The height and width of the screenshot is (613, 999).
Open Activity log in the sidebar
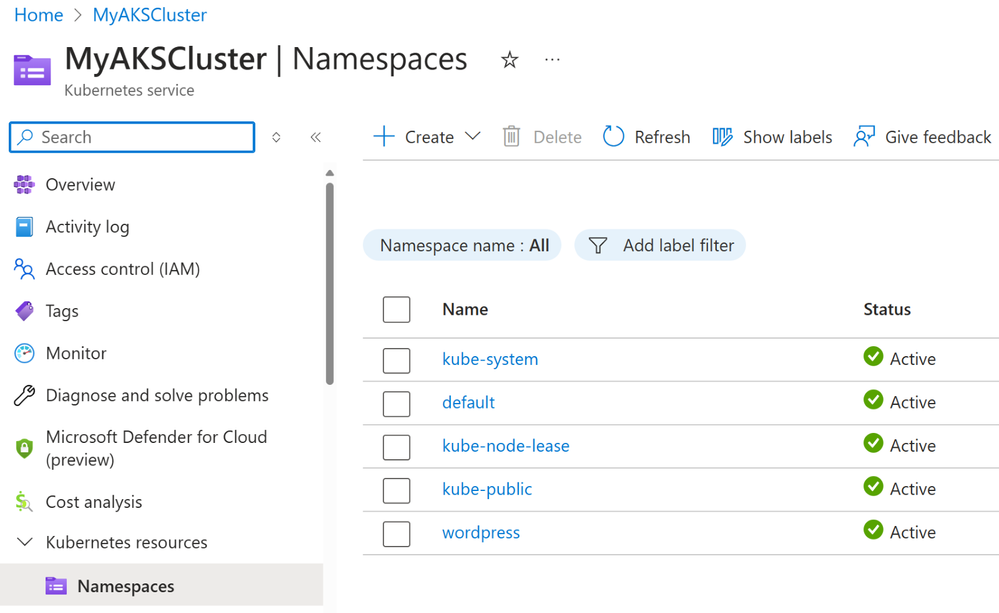coord(87,226)
